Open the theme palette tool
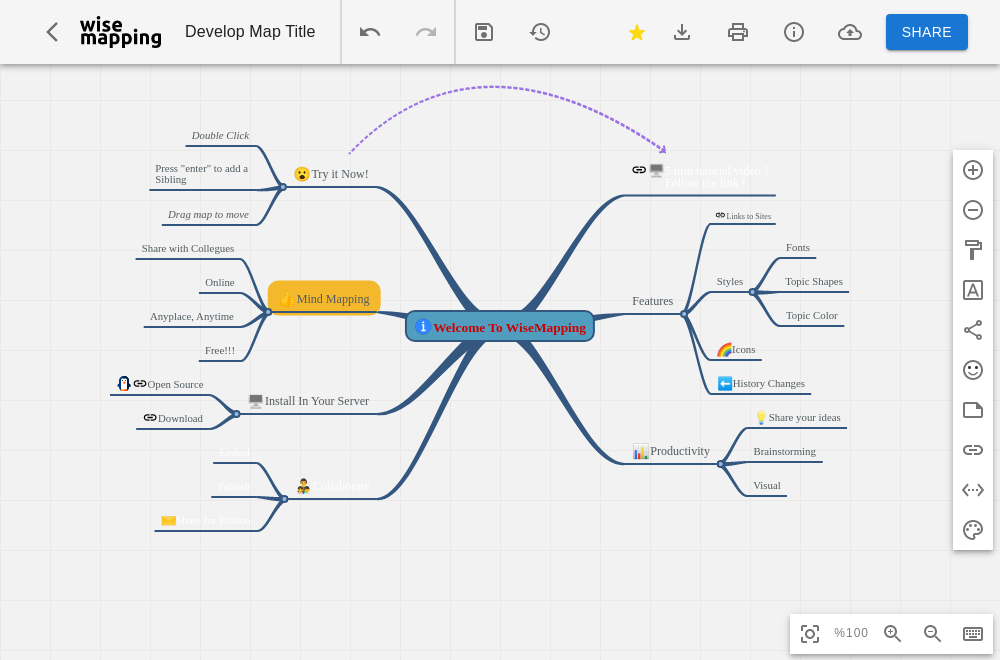The image size is (1000, 660). [973, 530]
